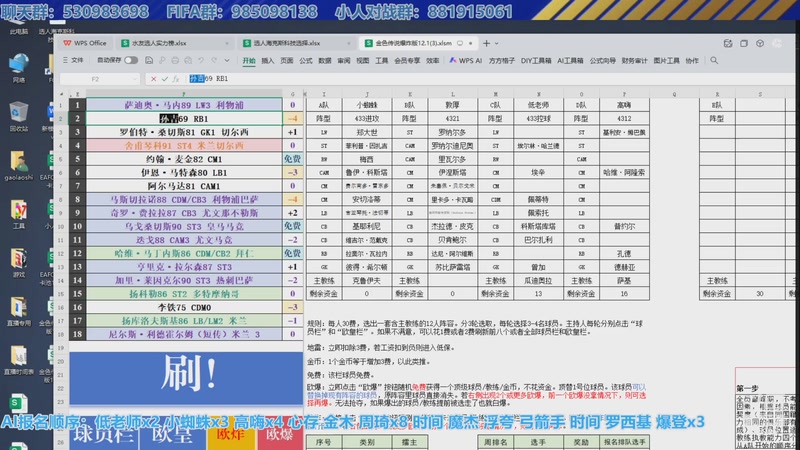Screen dimensions: 800x450
Task: Open the 工具 desktop folder icon
Action: [19, 214]
